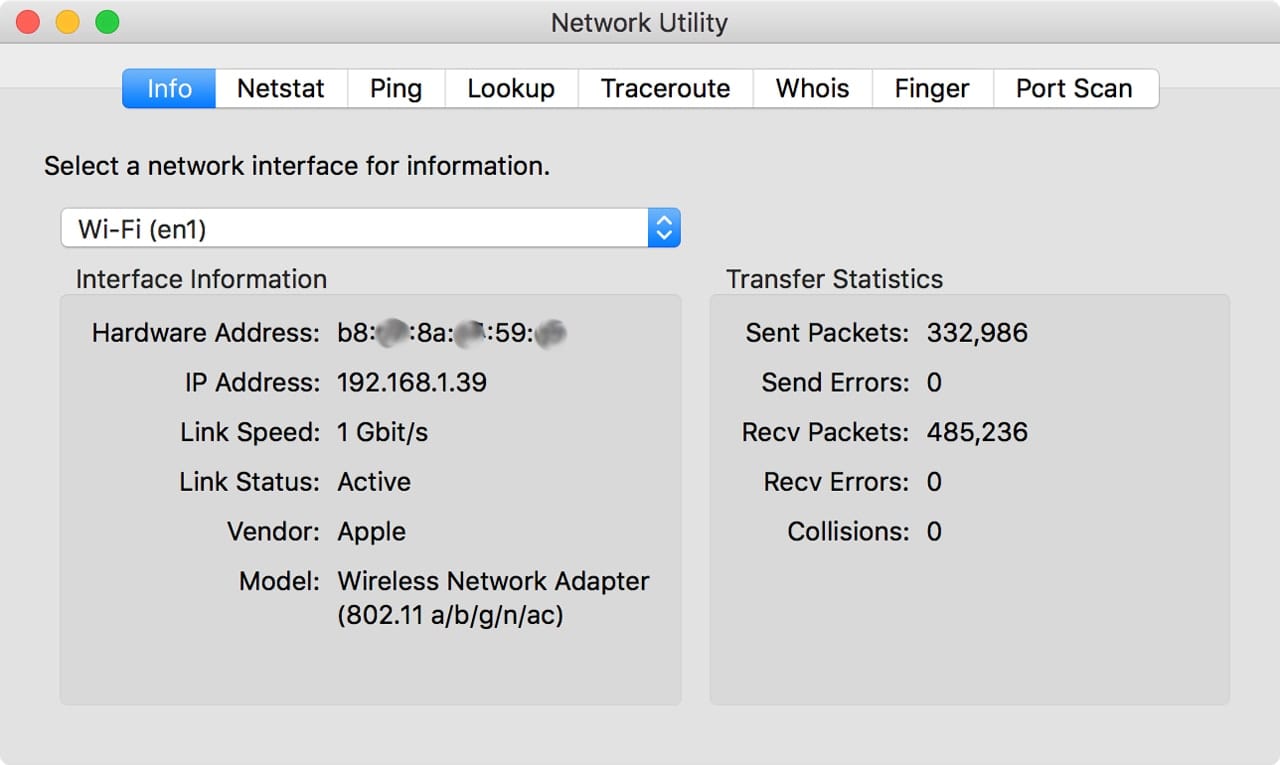Viewport: 1280px width, 765px height.
Task: Maximize the window with the green button
Action: [107, 22]
